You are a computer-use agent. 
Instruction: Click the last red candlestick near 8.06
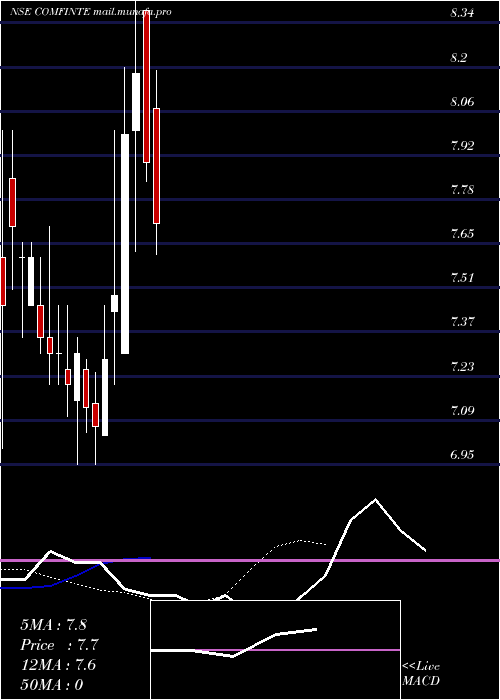click(156, 166)
